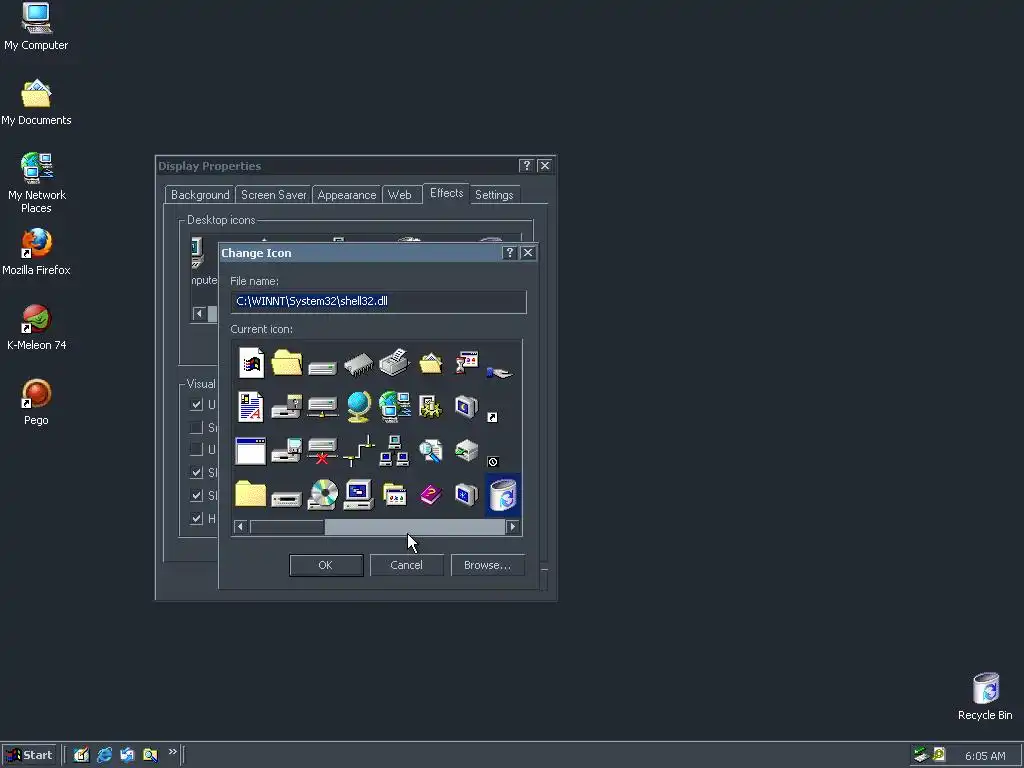Select the magnifier over document icon
Screen dimensions: 1024x768
click(430, 451)
